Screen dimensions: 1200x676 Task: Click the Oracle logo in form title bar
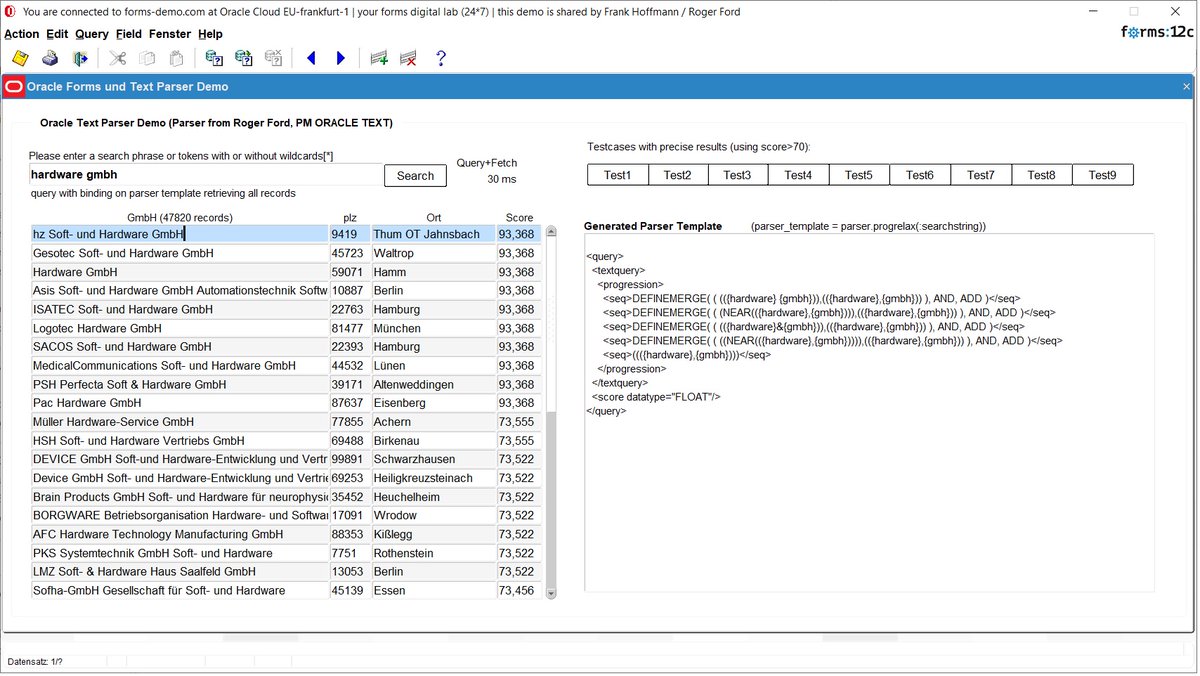point(14,87)
